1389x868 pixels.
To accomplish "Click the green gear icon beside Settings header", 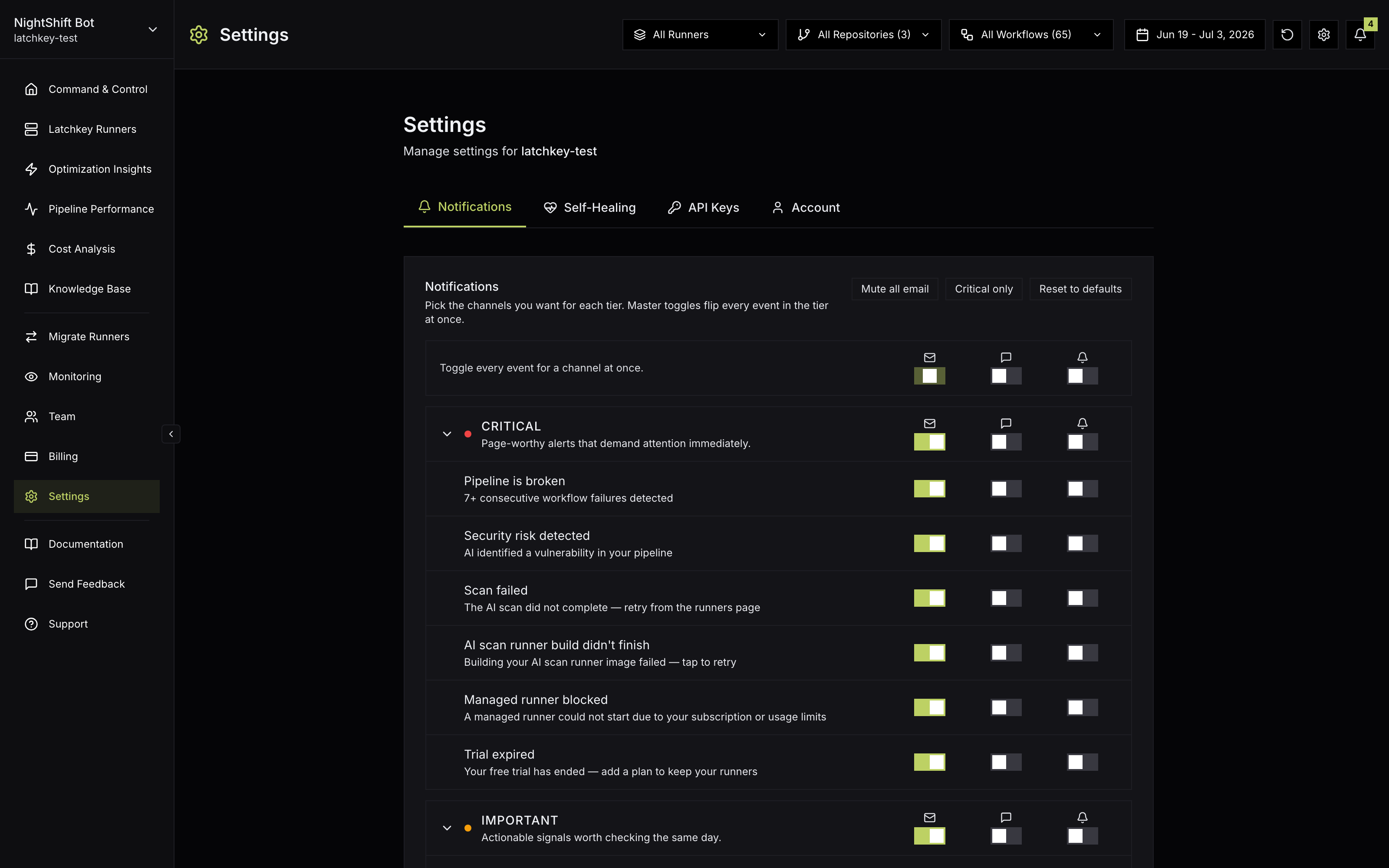I will (199, 34).
